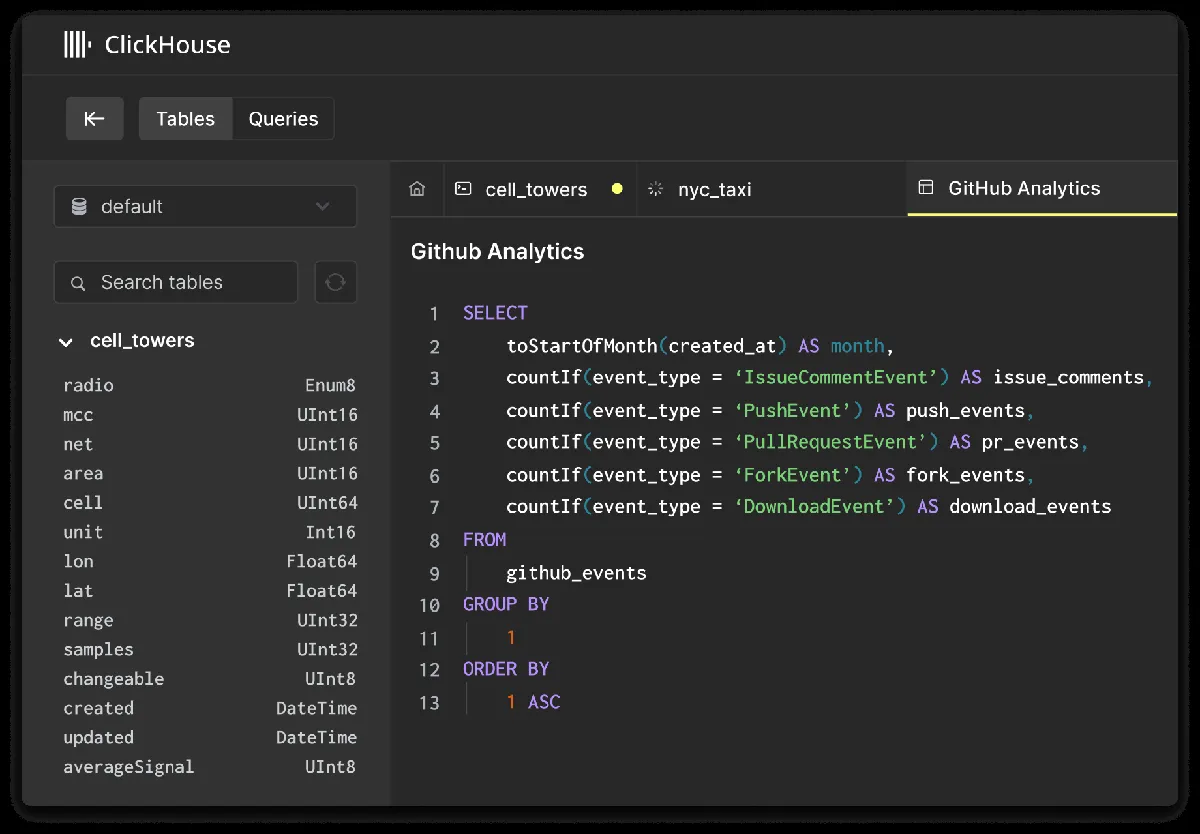Click the database icon in the selector
This screenshot has width=1200, height=834.
pyautogui.click(x=79, y=206)
